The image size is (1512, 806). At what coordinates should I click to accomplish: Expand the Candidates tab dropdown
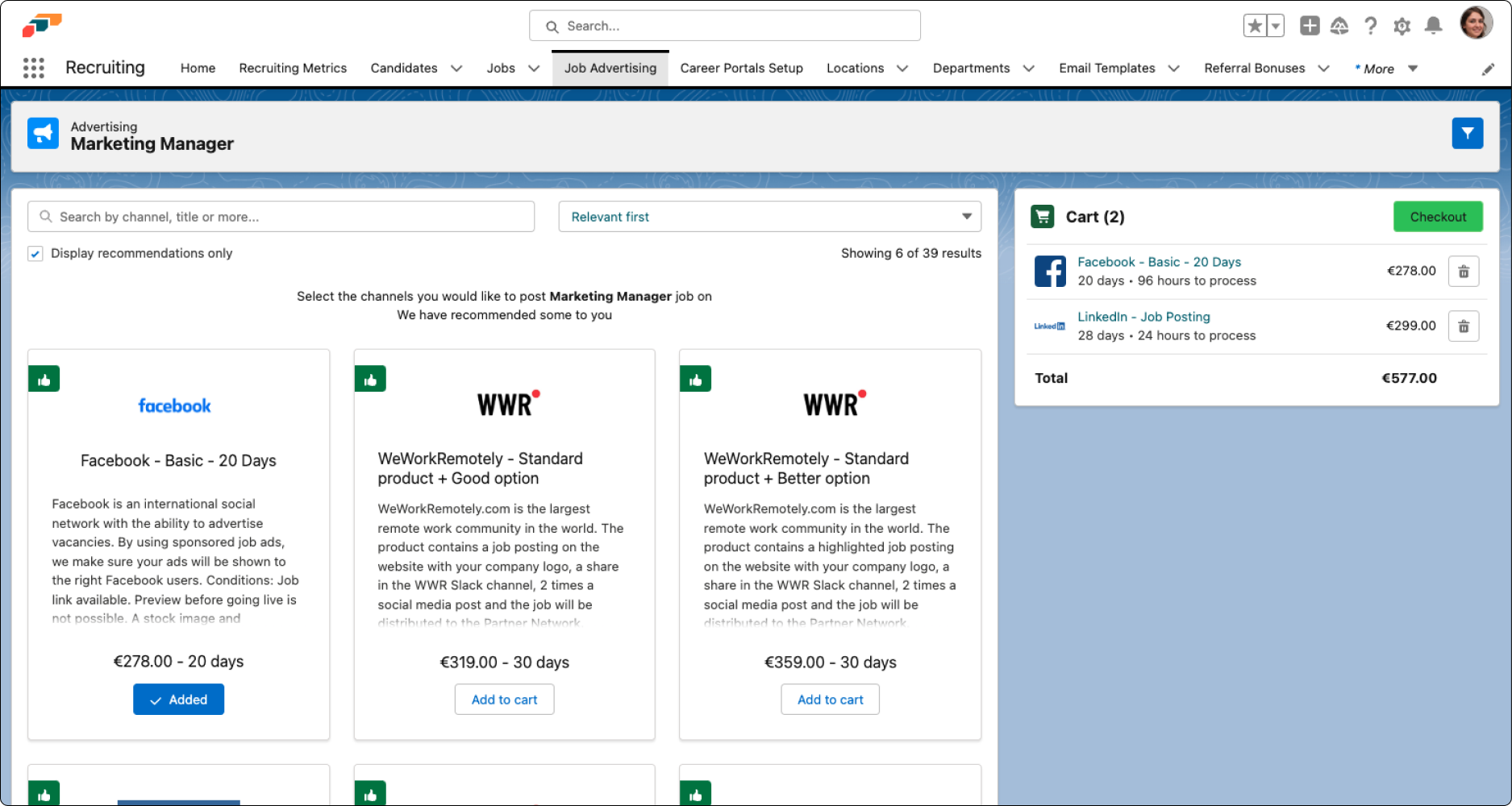point(457,69)
